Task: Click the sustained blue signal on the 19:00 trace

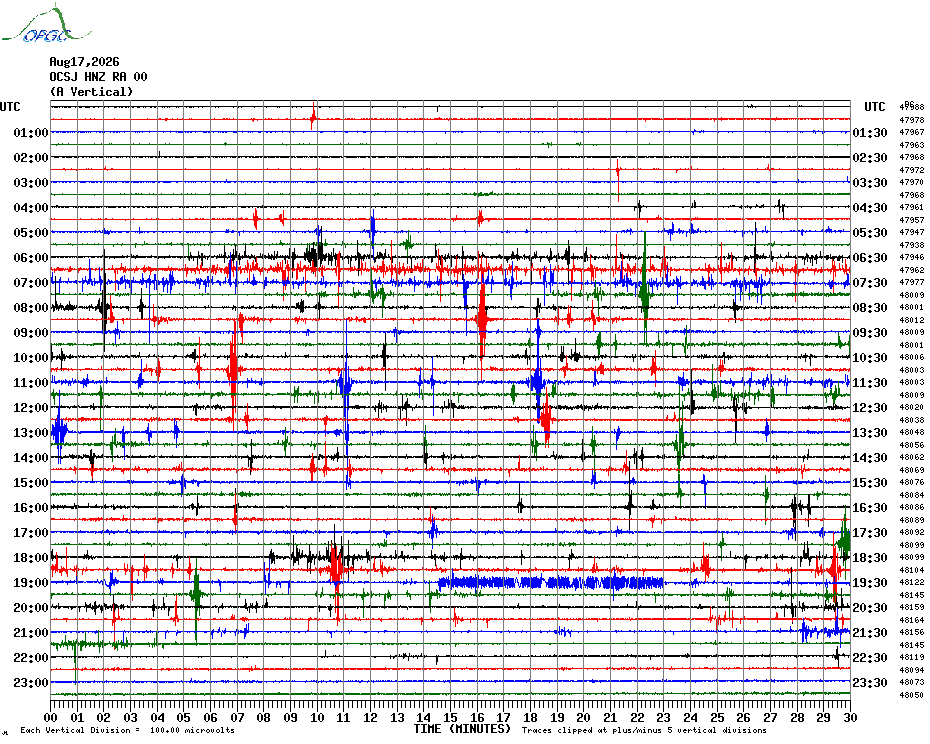Action: pos(550,583)
